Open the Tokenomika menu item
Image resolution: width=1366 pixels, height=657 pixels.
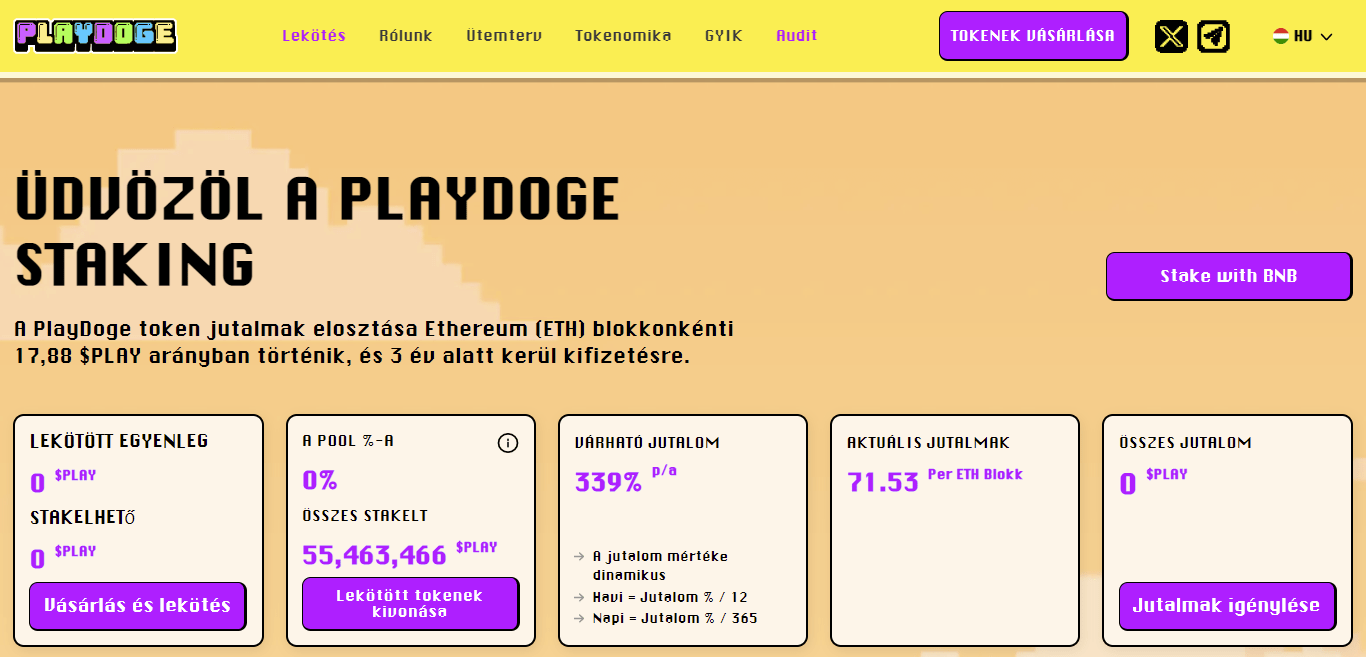[x=623, y=36]
